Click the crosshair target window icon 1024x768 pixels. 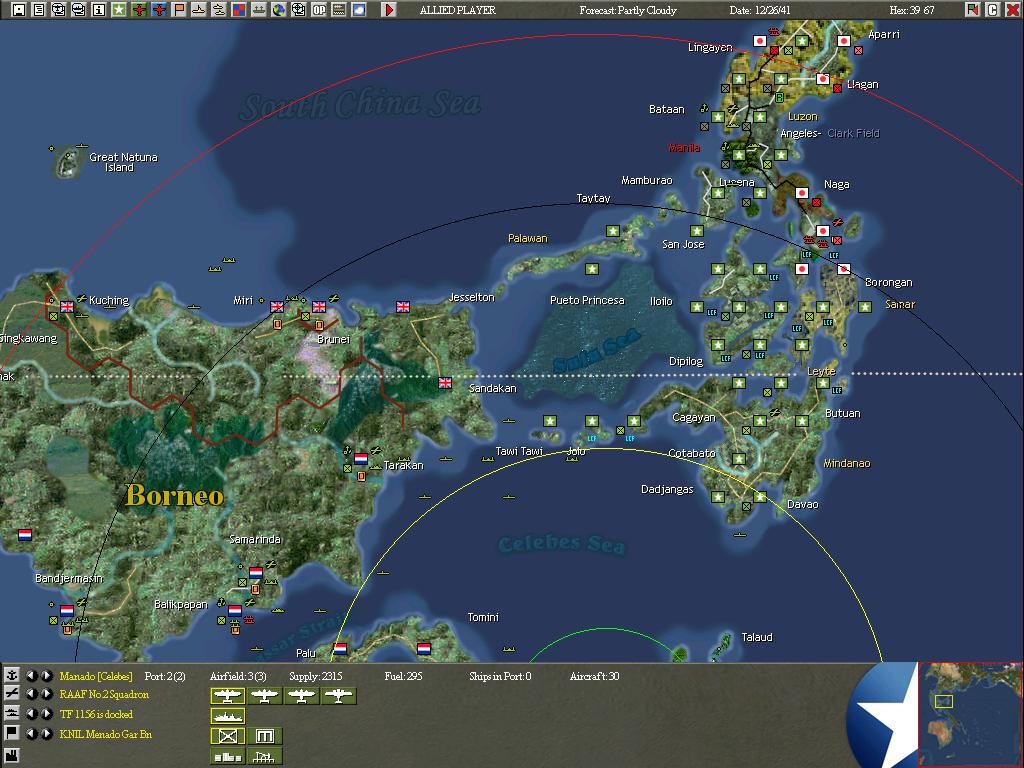click(x=298, y=10)
